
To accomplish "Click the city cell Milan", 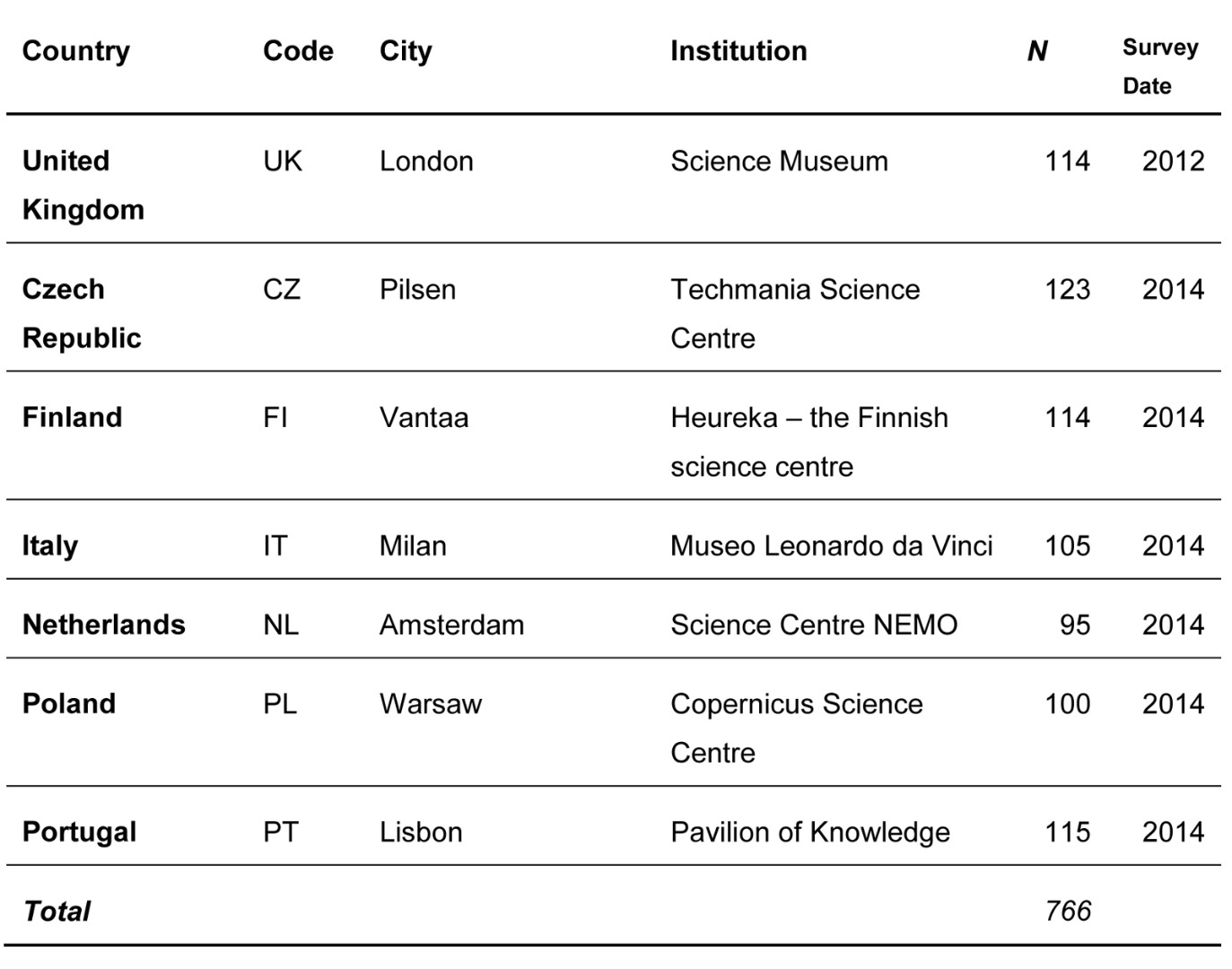I will 413,546.
